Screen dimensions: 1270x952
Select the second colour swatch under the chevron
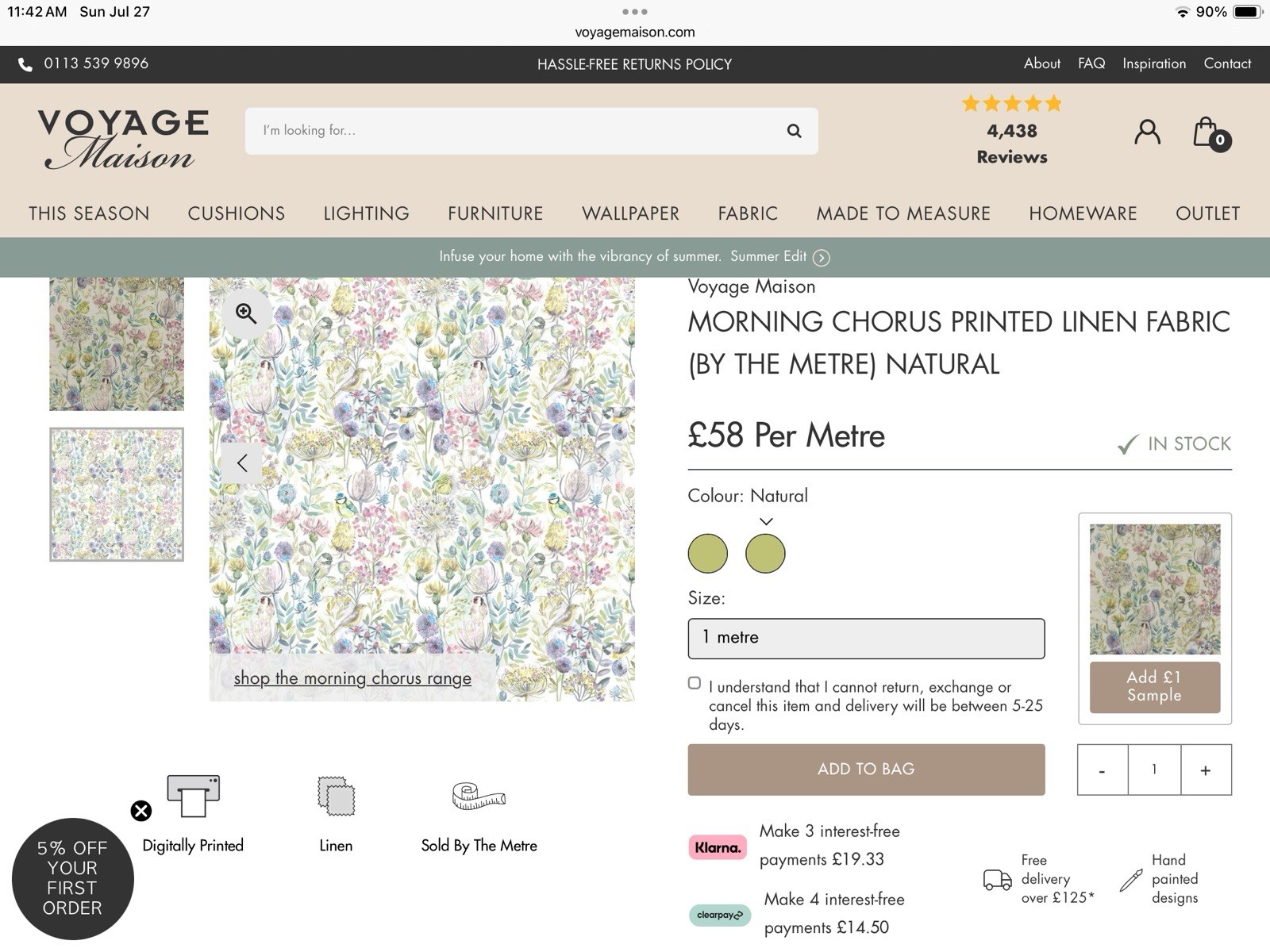[765, 553]
